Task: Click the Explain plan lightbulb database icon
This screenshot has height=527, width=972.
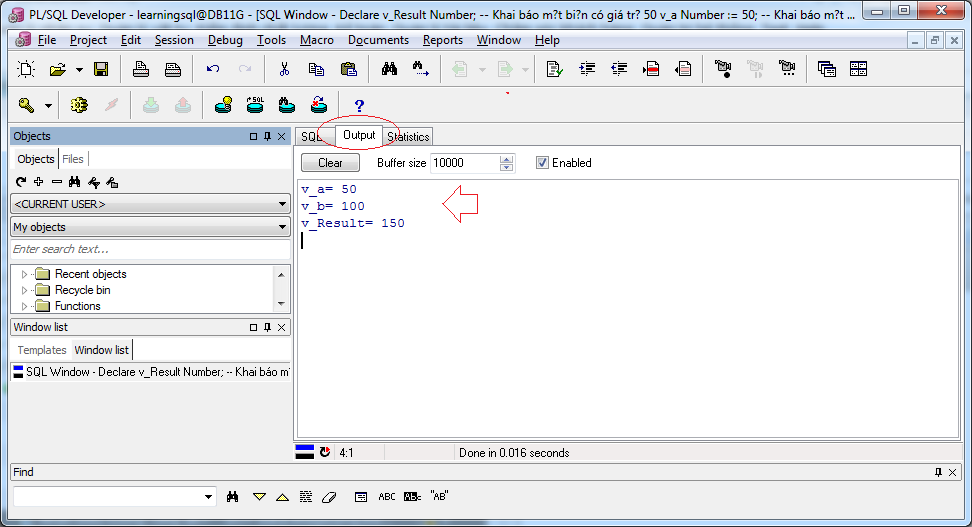Action: point(223,105)
